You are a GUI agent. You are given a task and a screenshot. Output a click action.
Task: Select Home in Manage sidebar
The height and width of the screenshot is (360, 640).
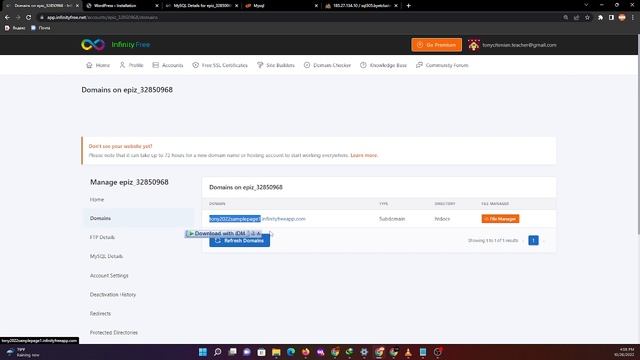click(97, 200)
